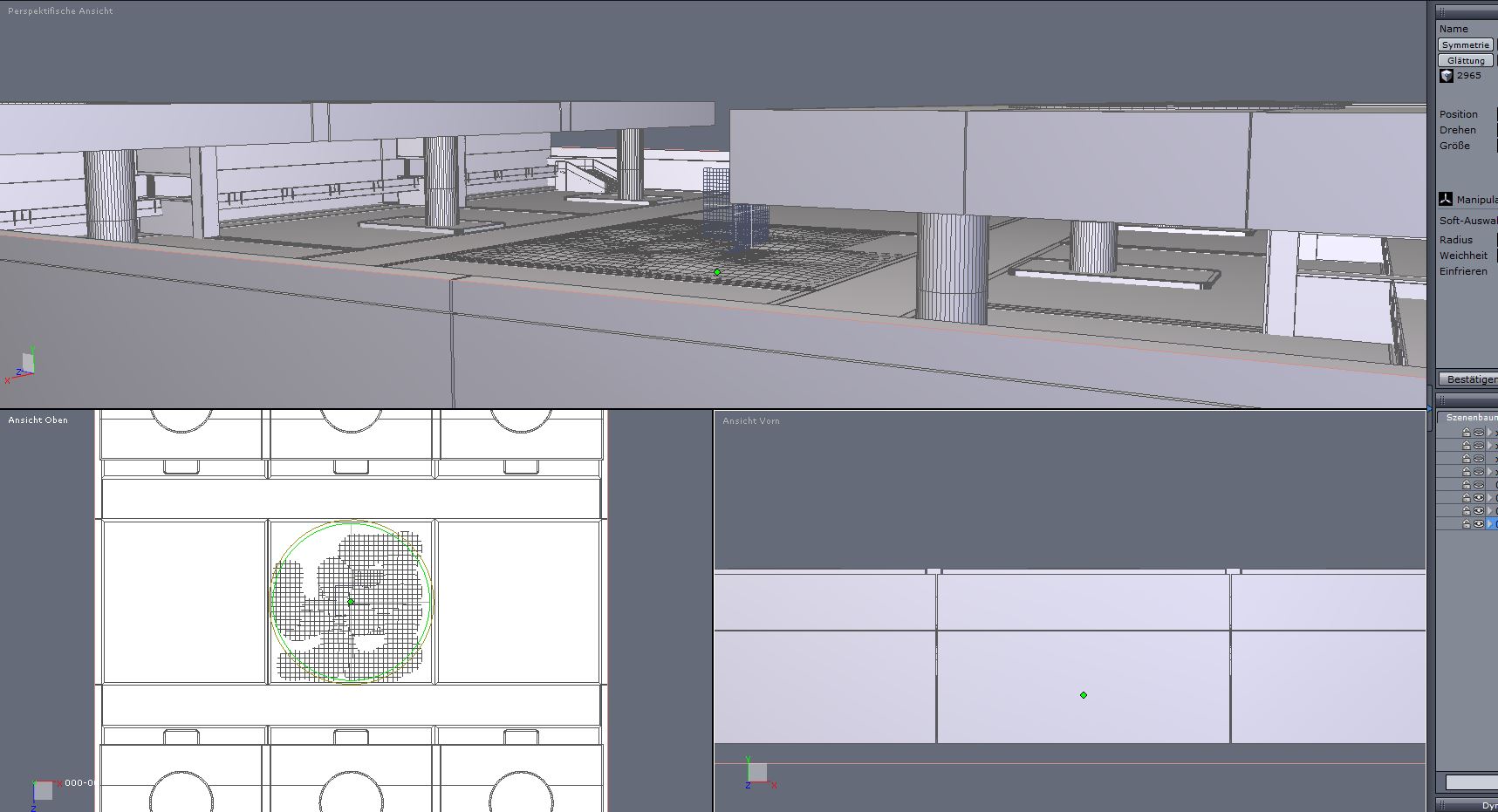The width and height of the screenshot is (1498, 812).
Task: Click the Glättung button
Action: tap(1465, 60)
